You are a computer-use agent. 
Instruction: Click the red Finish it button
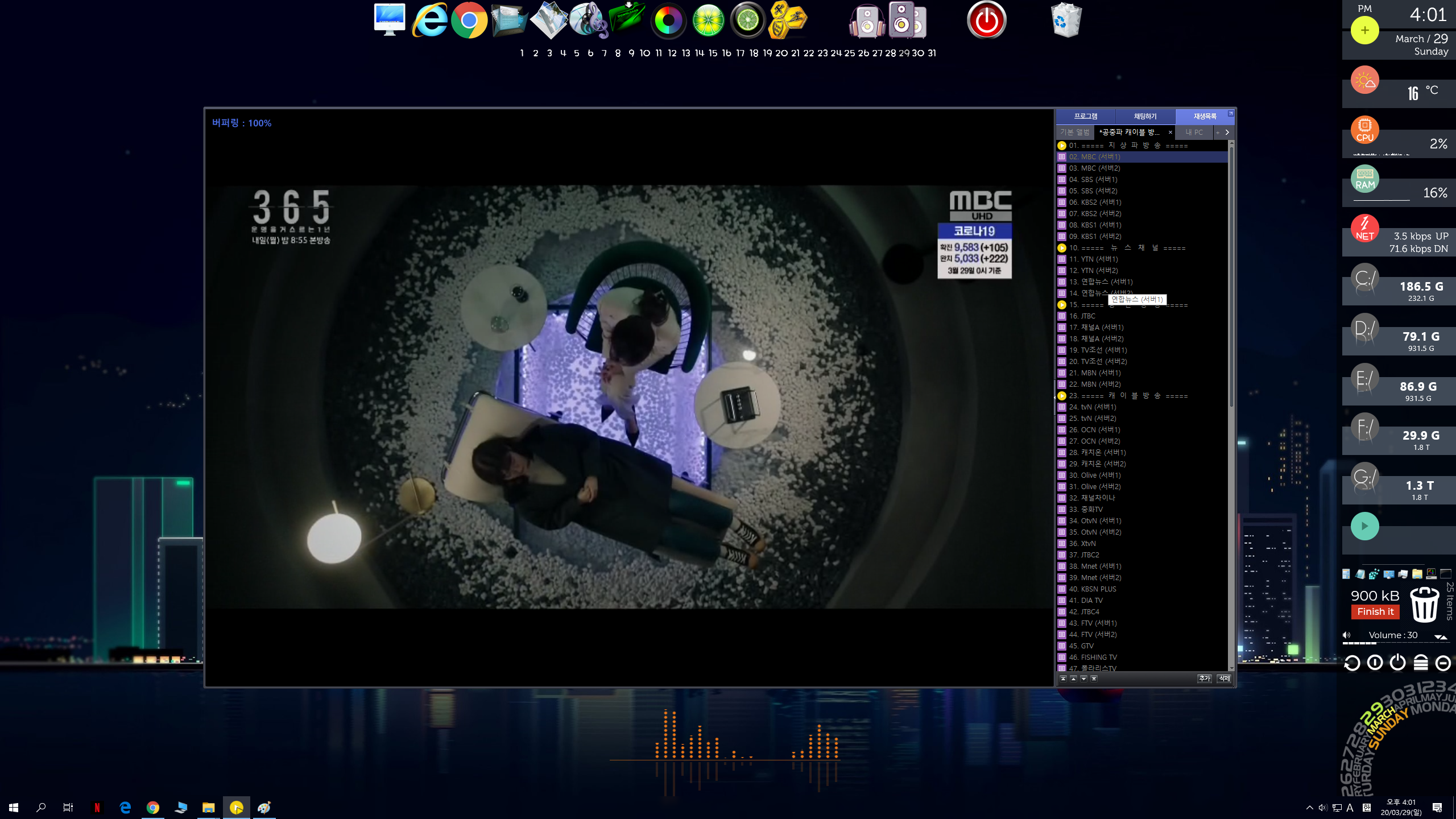(1375, 612)
